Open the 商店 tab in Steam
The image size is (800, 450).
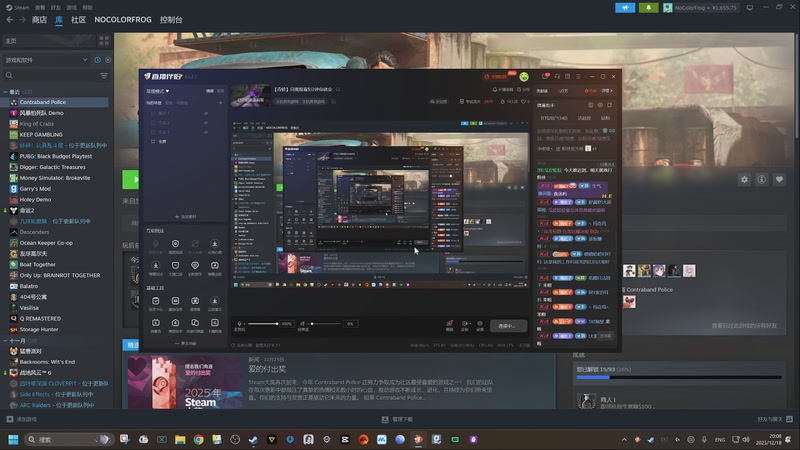click(39, 19)
